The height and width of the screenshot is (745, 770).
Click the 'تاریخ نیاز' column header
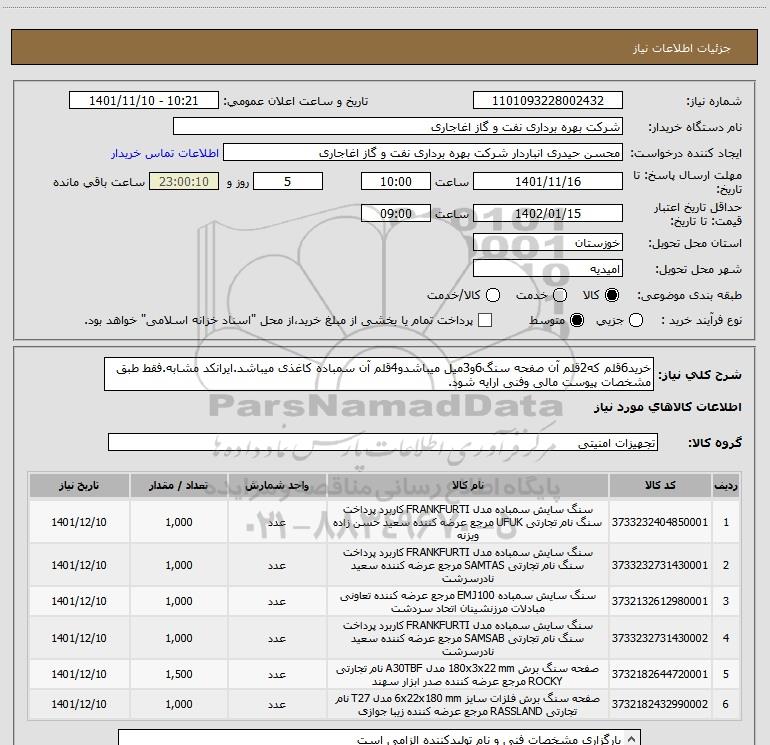79,485
